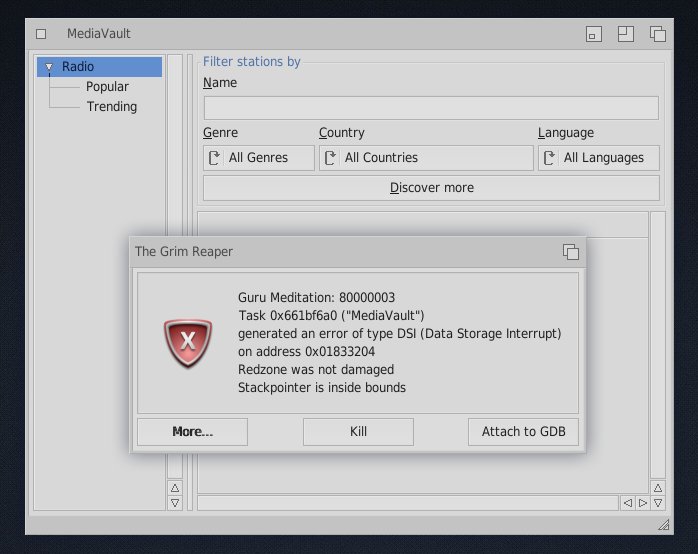
Task: Collapse the Radio tree node
Action: [49, 67]
